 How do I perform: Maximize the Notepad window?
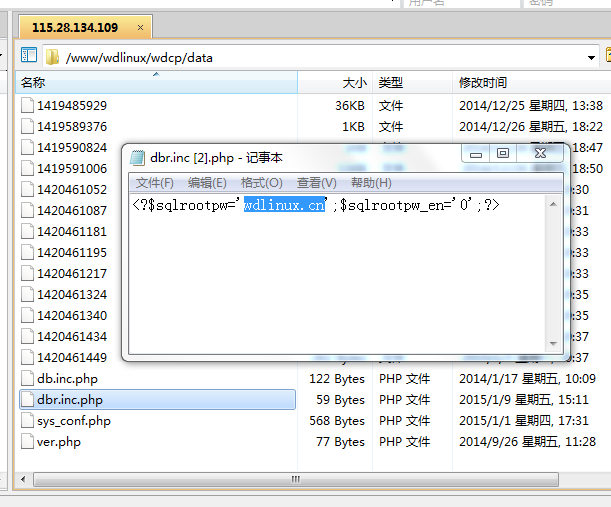point(503,154)
